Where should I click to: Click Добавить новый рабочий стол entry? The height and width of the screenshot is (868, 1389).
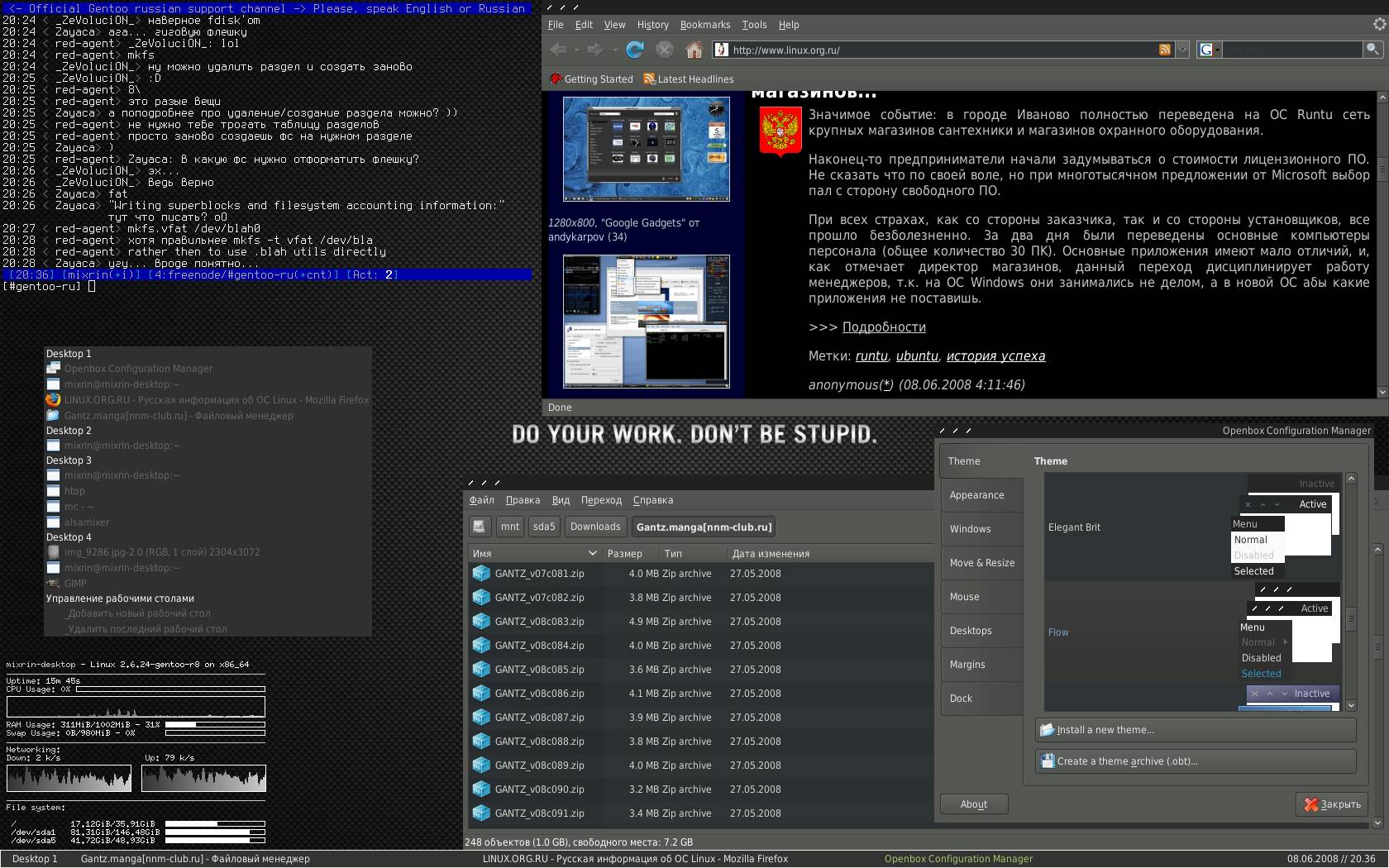click(139, 613)
